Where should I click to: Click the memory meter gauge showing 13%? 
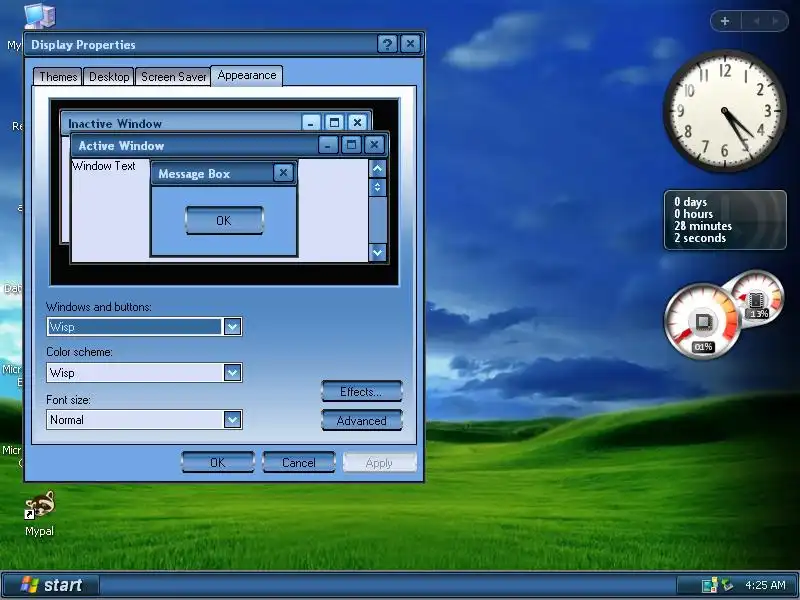point(757,298)
